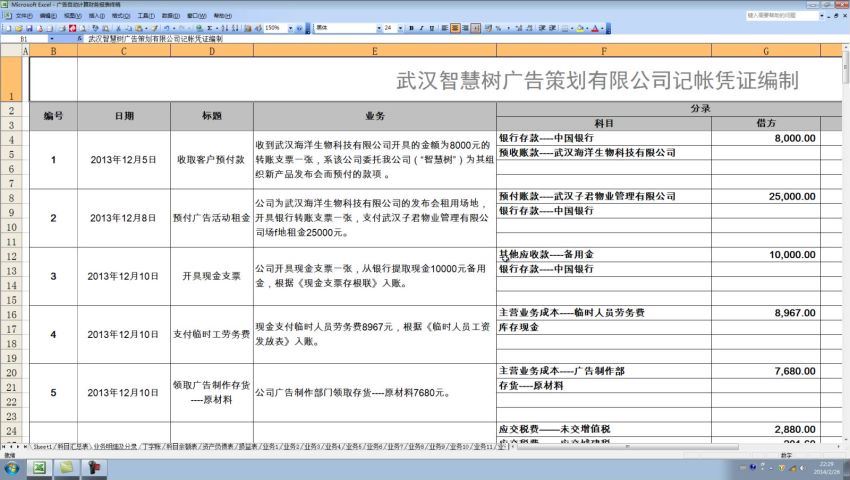
Task: Open the 数据 (Data) menu
Action: pyautogui.click(x=171, y=16)
